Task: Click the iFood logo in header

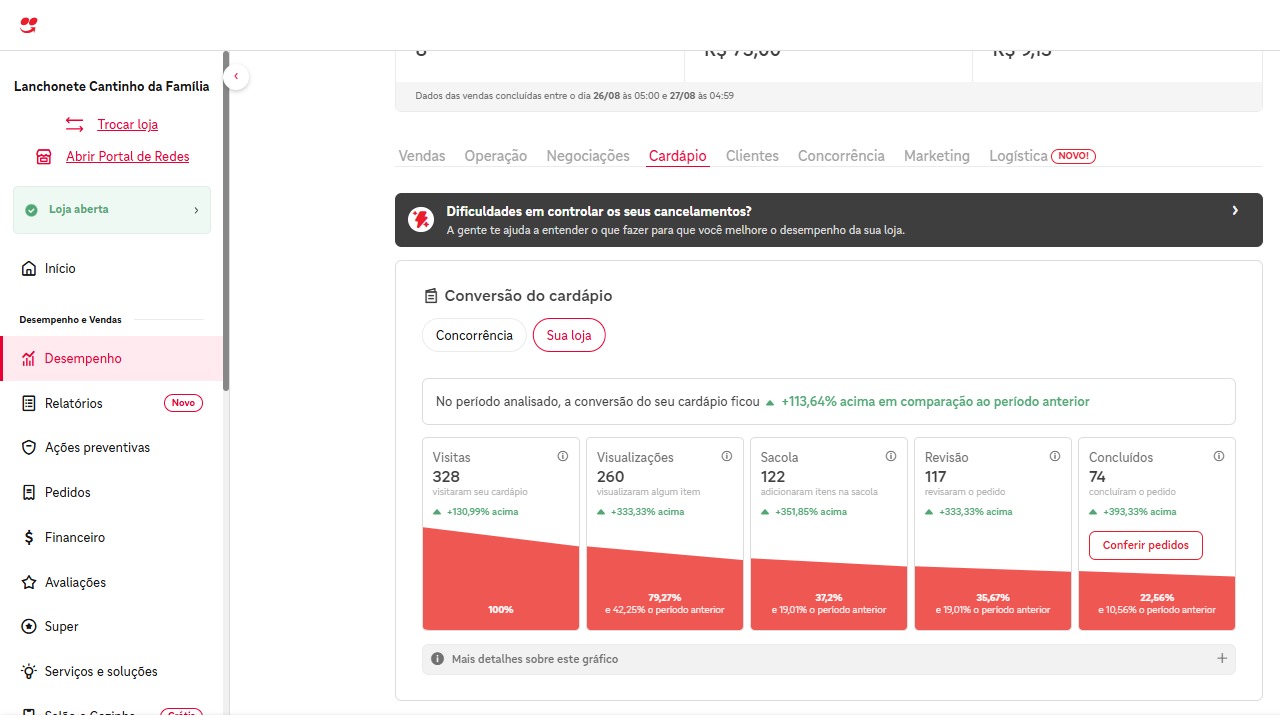Action: click(x=28, y=25)
